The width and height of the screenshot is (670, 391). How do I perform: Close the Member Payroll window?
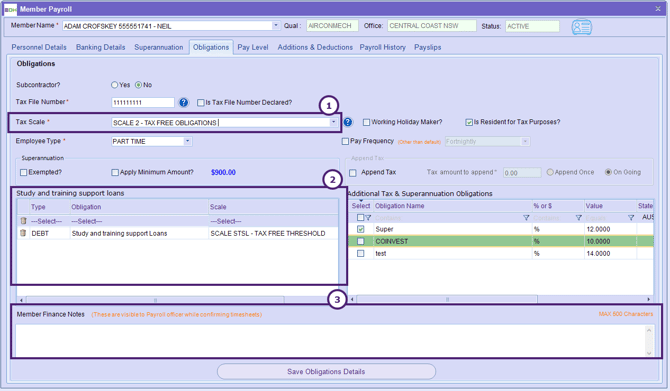(658, 9)
